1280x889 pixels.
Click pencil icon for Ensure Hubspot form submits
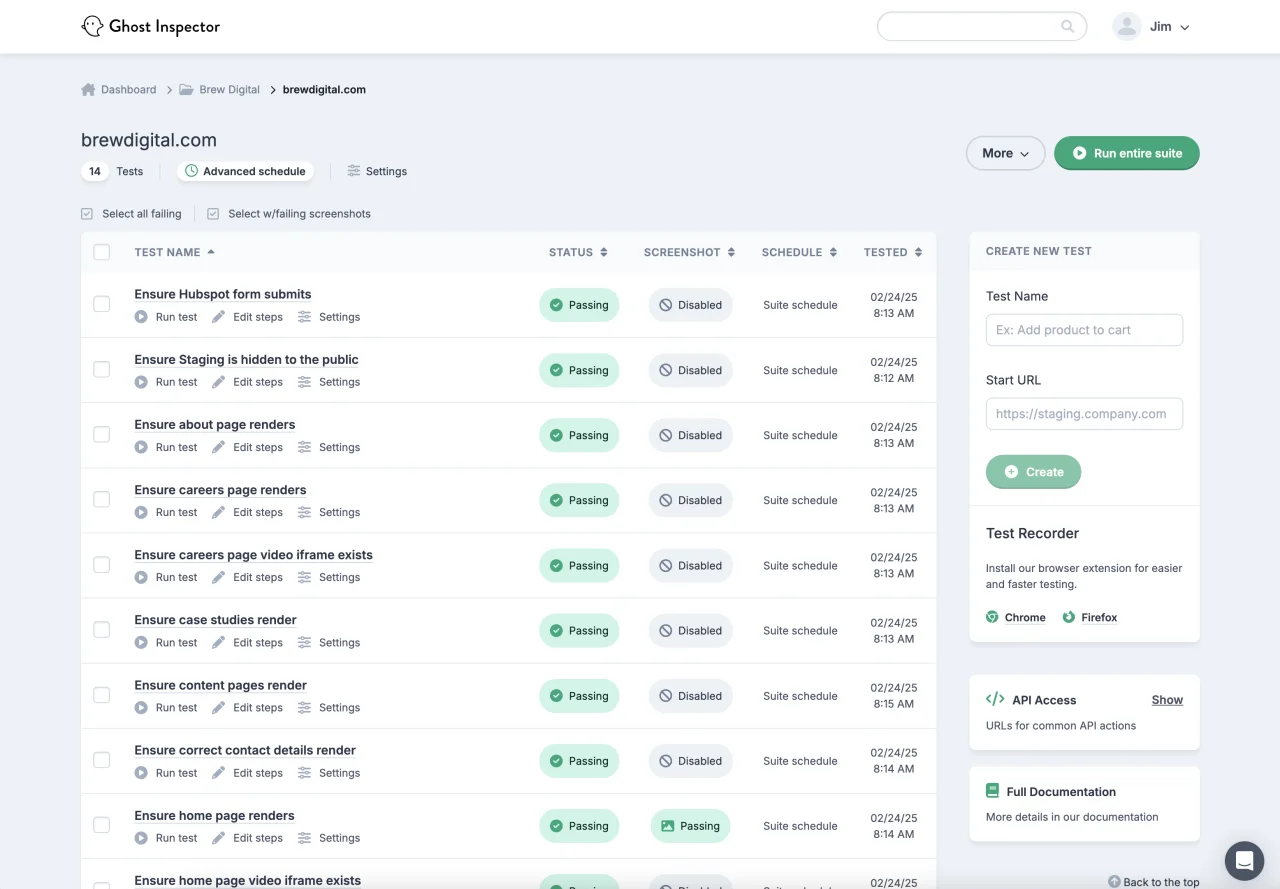click(219, 317)
